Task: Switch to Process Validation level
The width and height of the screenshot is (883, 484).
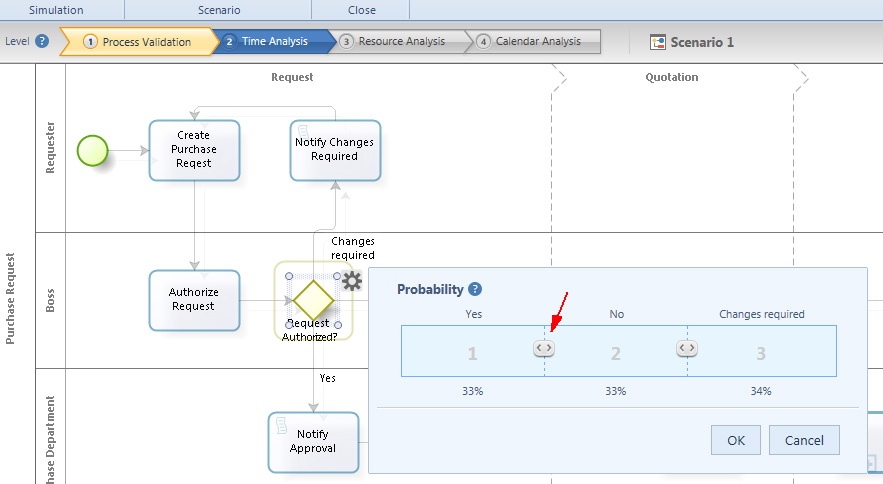Action: (x=138, y=42)
